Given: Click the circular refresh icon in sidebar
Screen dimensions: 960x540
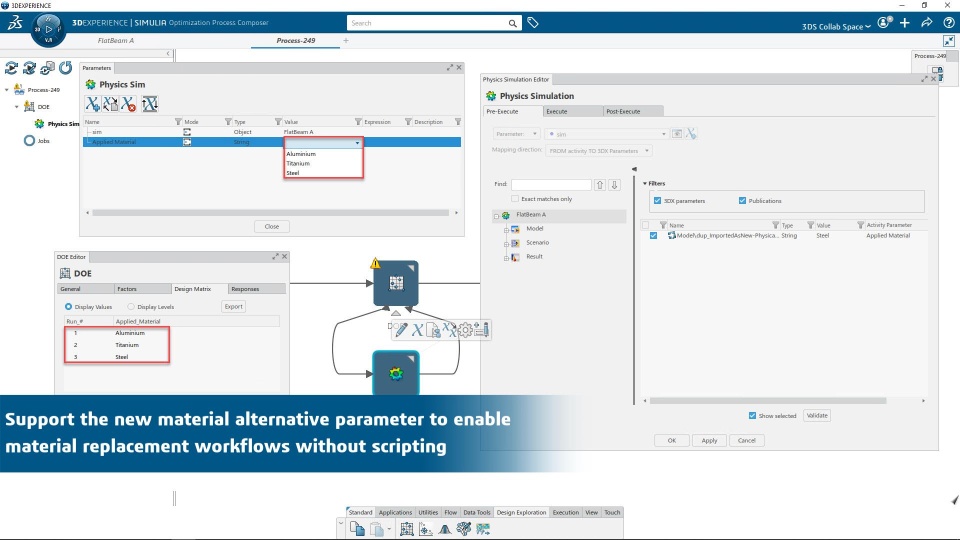Looking at the screenshot, I should (x=66, y=68).
